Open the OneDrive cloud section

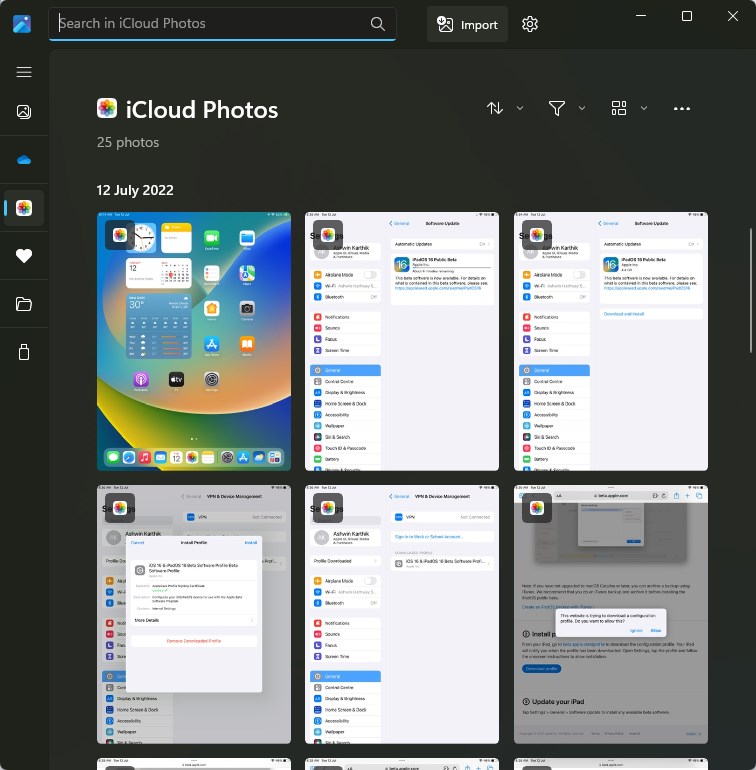24,160
